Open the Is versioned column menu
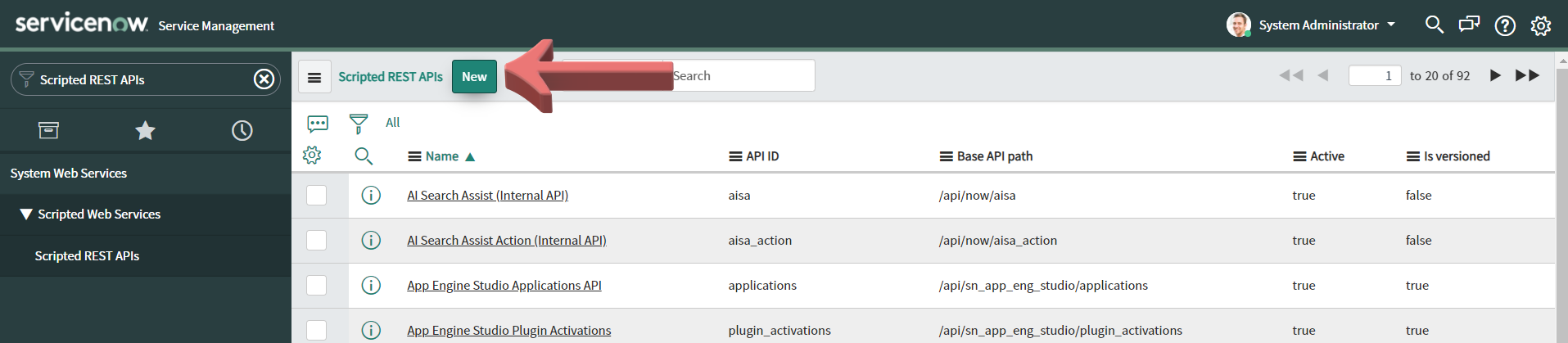This screenshot has width=1568, height=343. click(1413, 156)
